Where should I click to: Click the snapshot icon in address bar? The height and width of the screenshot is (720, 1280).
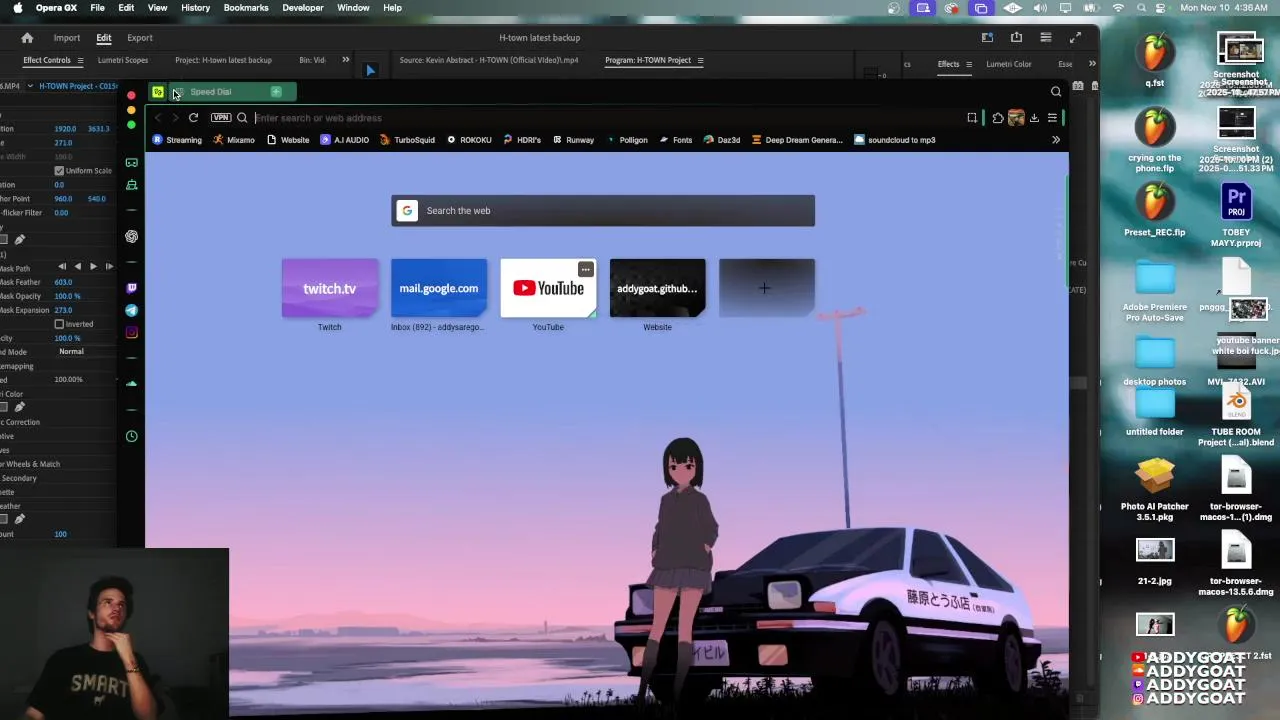tap(971, 118)
